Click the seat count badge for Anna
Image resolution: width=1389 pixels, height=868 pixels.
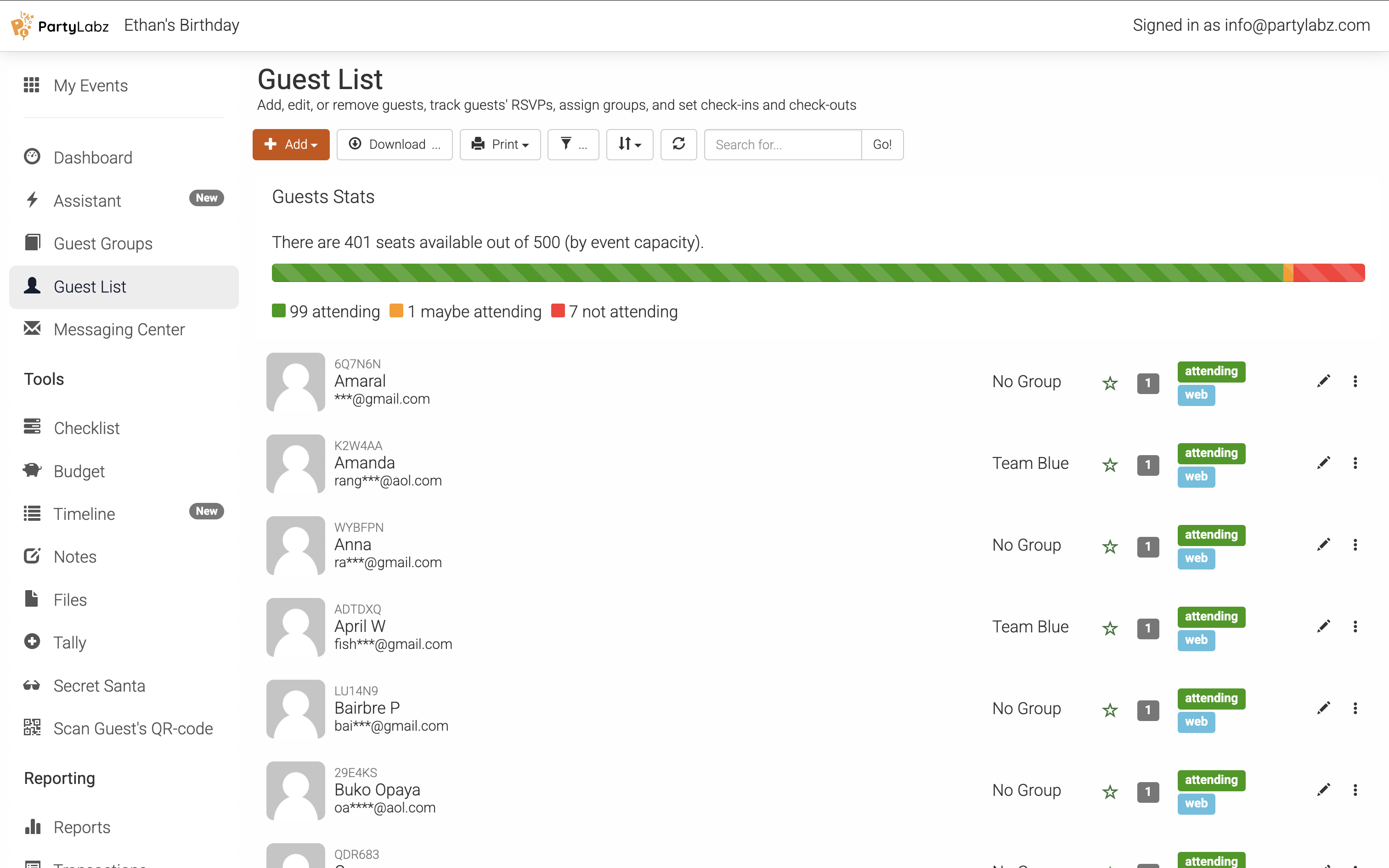(x=1148, y=547)
